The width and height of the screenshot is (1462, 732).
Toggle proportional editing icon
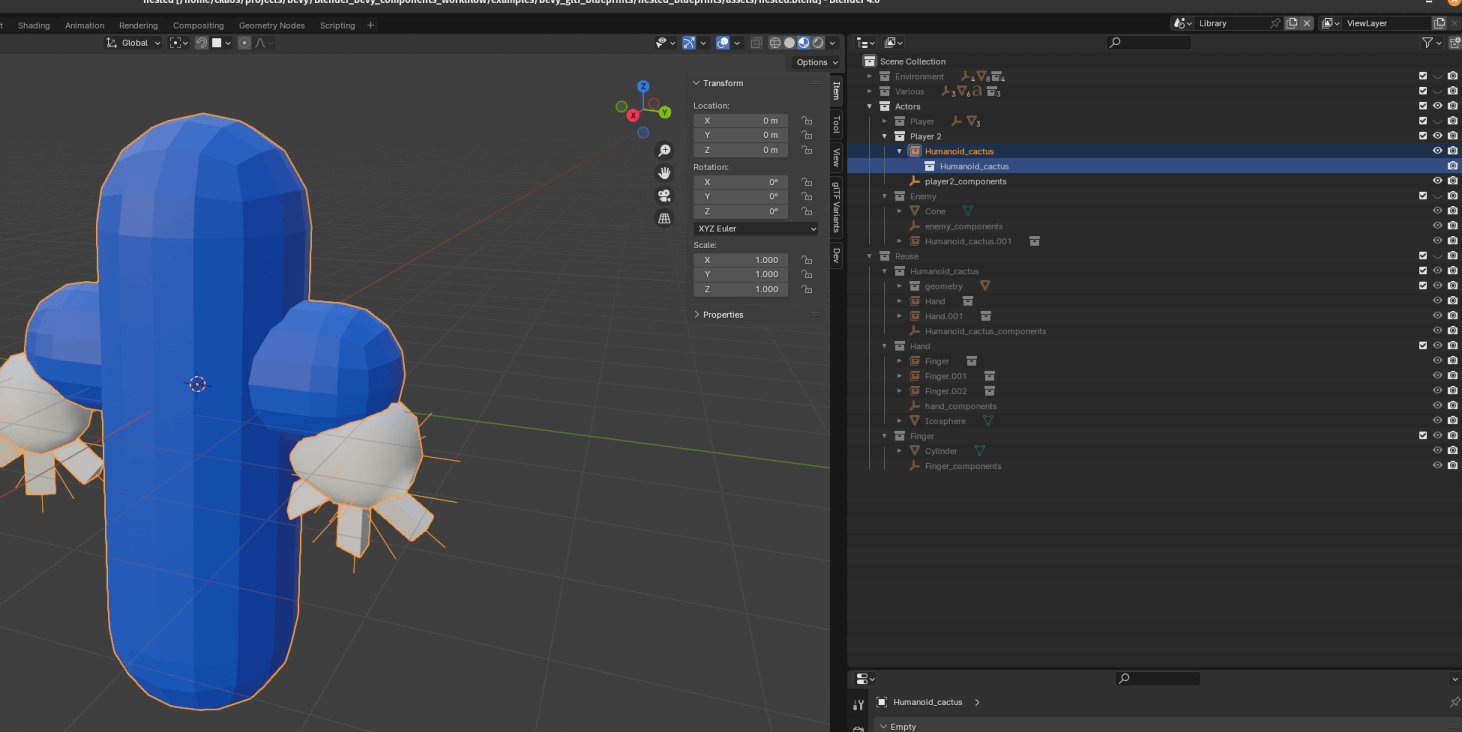(245, 43)
